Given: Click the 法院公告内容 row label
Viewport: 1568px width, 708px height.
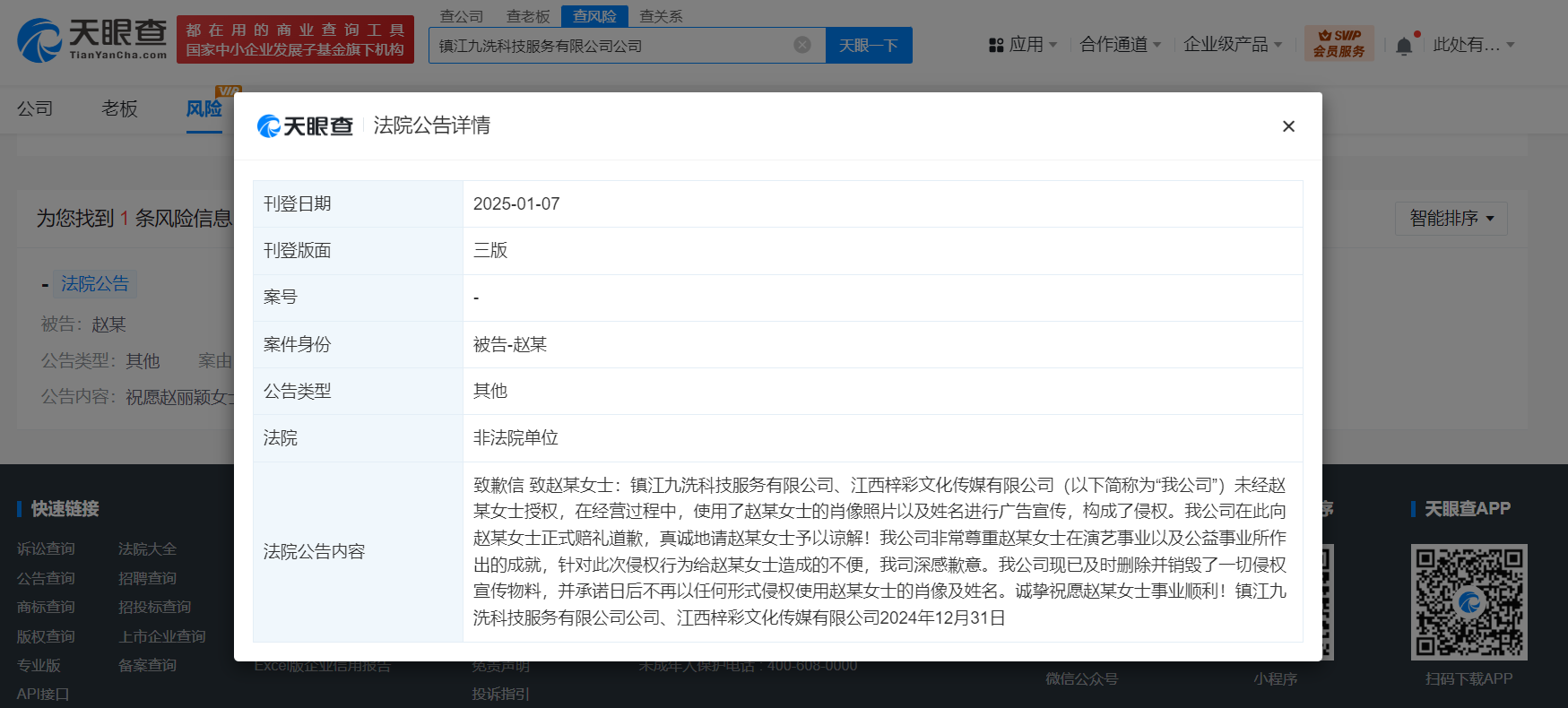Looking at the screenshot, I should click(x=314, y=551).
